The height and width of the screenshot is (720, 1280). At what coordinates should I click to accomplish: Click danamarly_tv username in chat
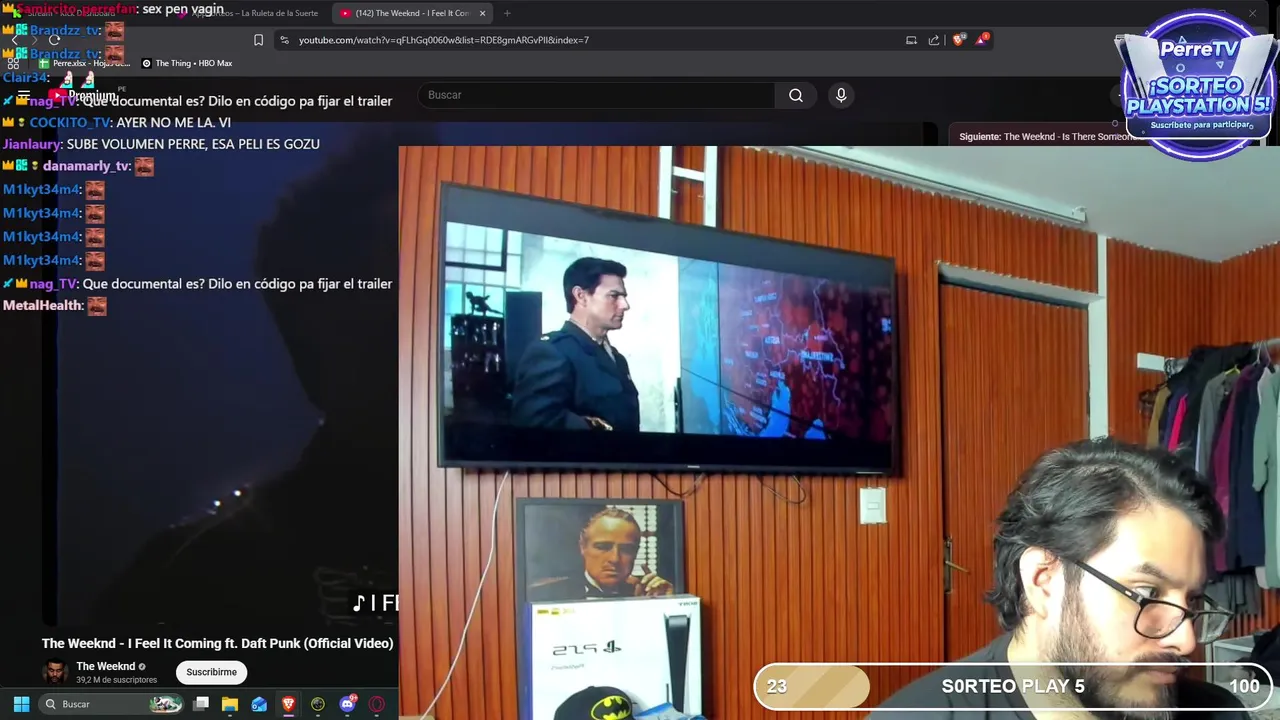tap(86, 166)
